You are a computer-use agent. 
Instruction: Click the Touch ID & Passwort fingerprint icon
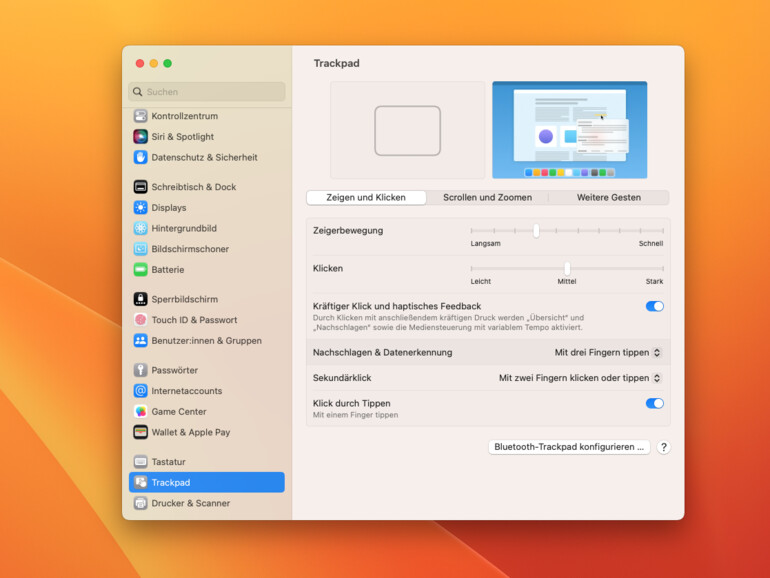coord(141,320)
